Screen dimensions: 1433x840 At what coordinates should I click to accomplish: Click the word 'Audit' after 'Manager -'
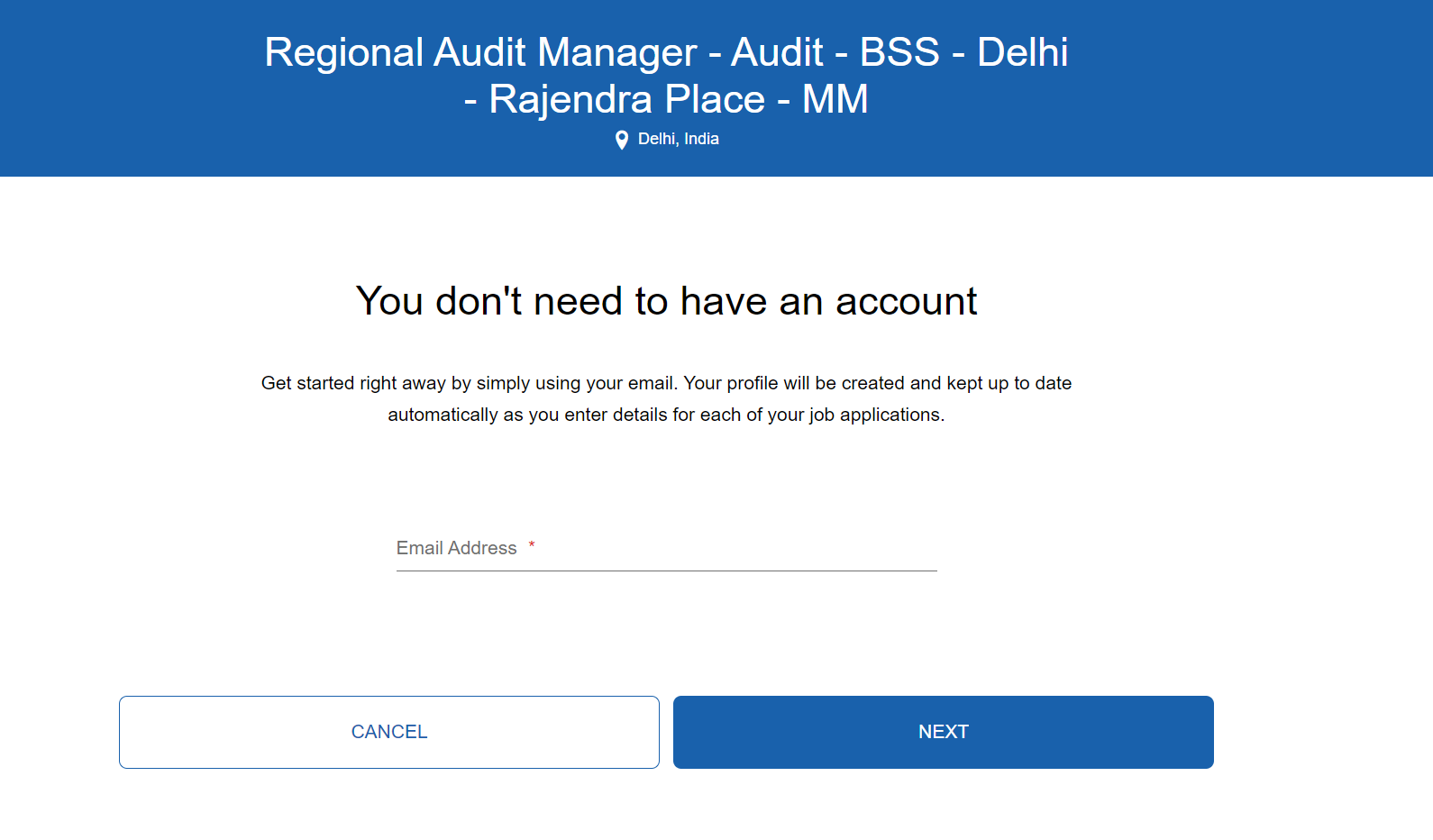(x=777, y=52)
